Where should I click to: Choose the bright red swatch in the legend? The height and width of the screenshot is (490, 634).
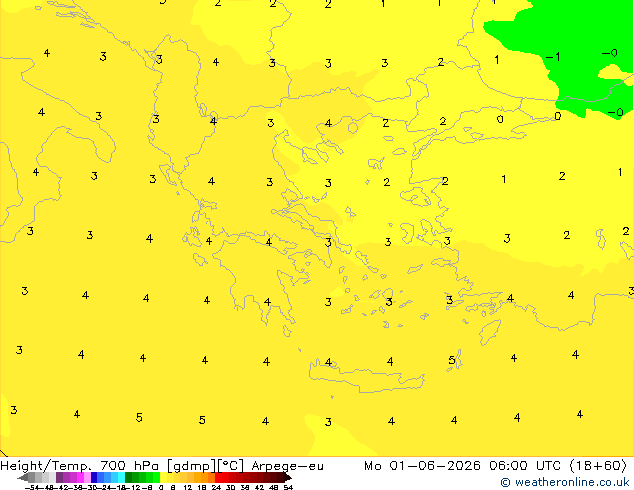click(x=218, y=477)
